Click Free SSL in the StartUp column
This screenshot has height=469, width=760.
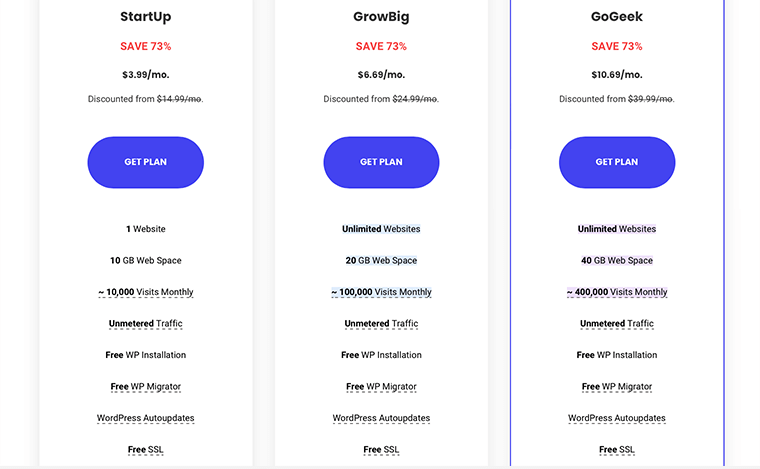146,450
